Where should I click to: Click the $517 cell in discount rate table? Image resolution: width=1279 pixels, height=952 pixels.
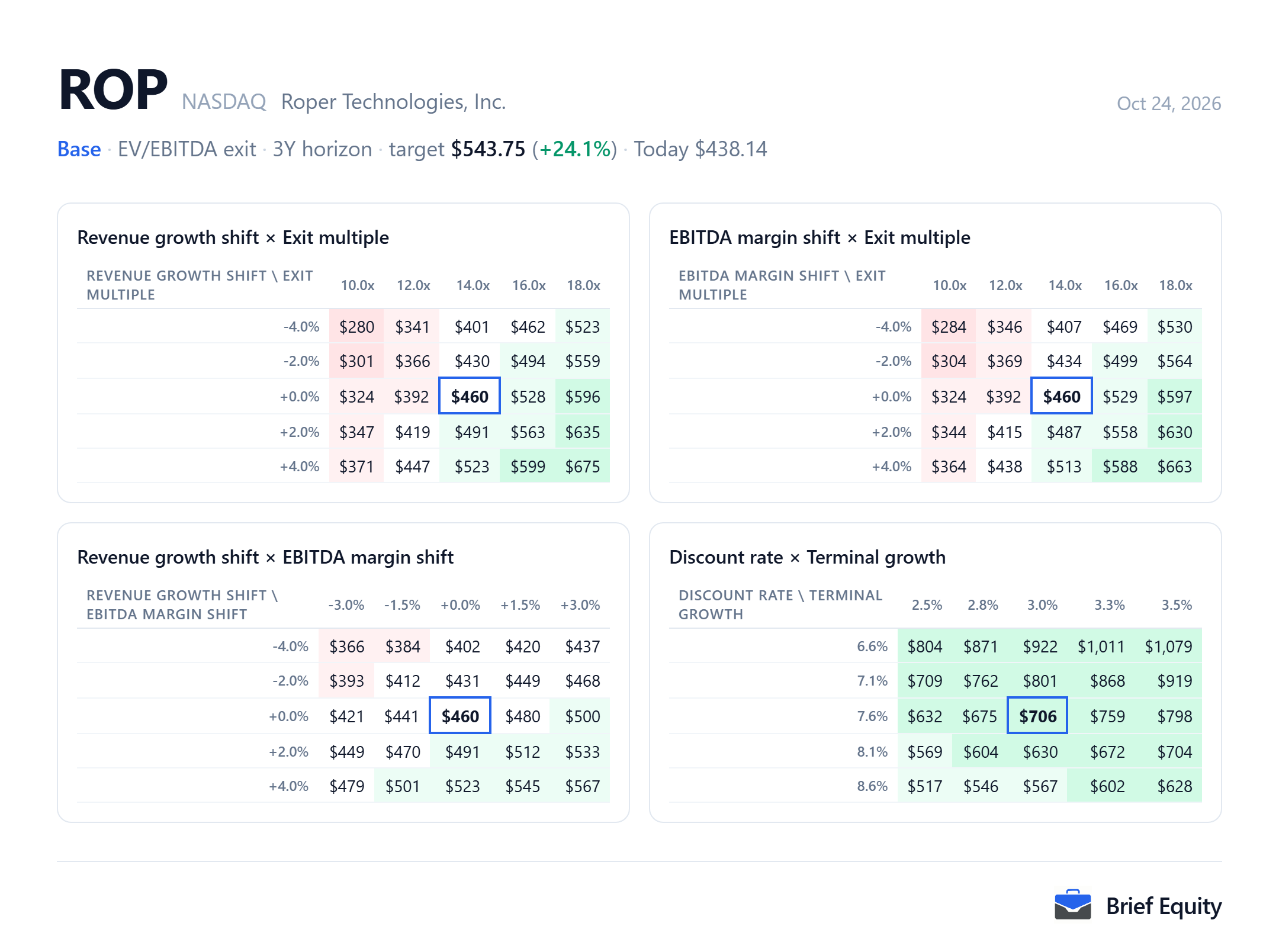924,786
